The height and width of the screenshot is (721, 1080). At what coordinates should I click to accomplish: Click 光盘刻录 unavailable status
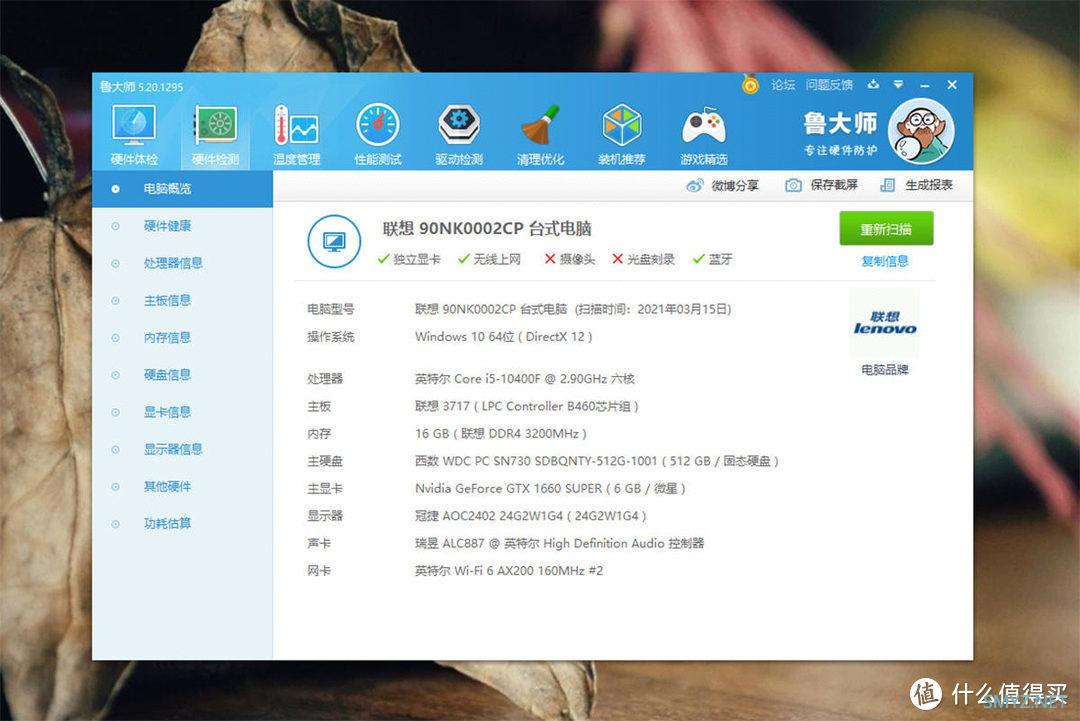click(x=643, y=259)
